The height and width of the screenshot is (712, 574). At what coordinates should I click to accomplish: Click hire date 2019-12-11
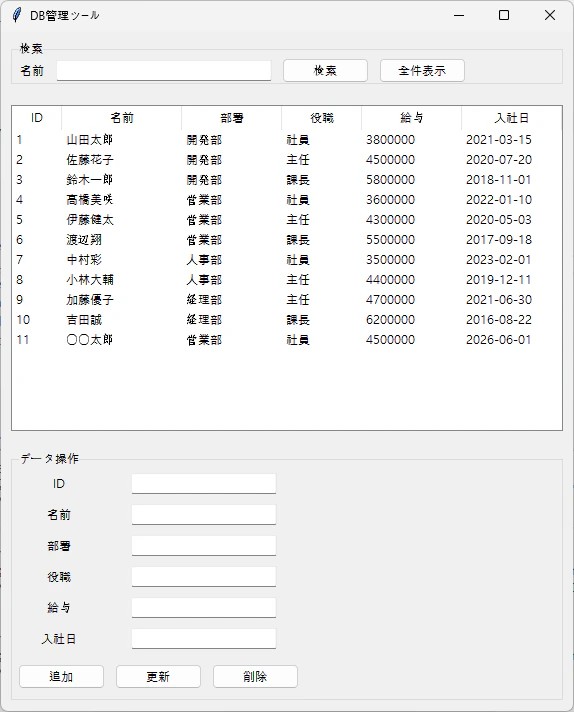pyautogui.click(x=499, y=280)
